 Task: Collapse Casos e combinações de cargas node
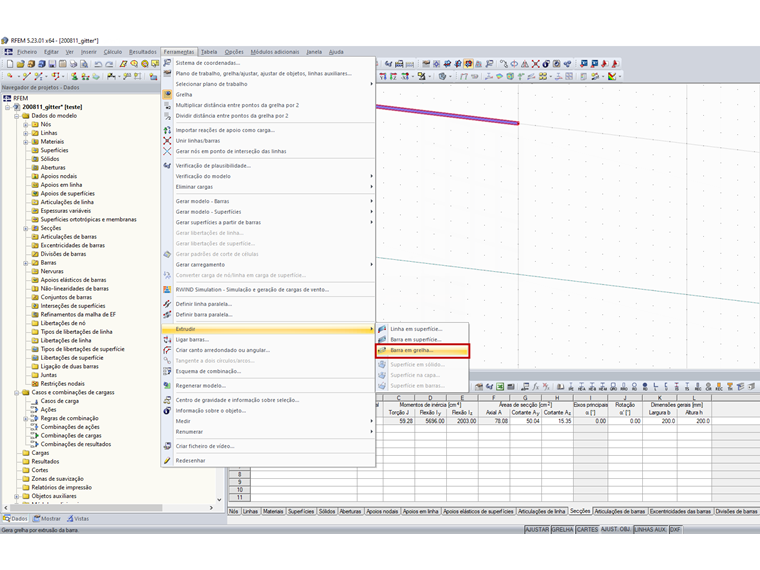pyautogui.click(x=16, y=393)
